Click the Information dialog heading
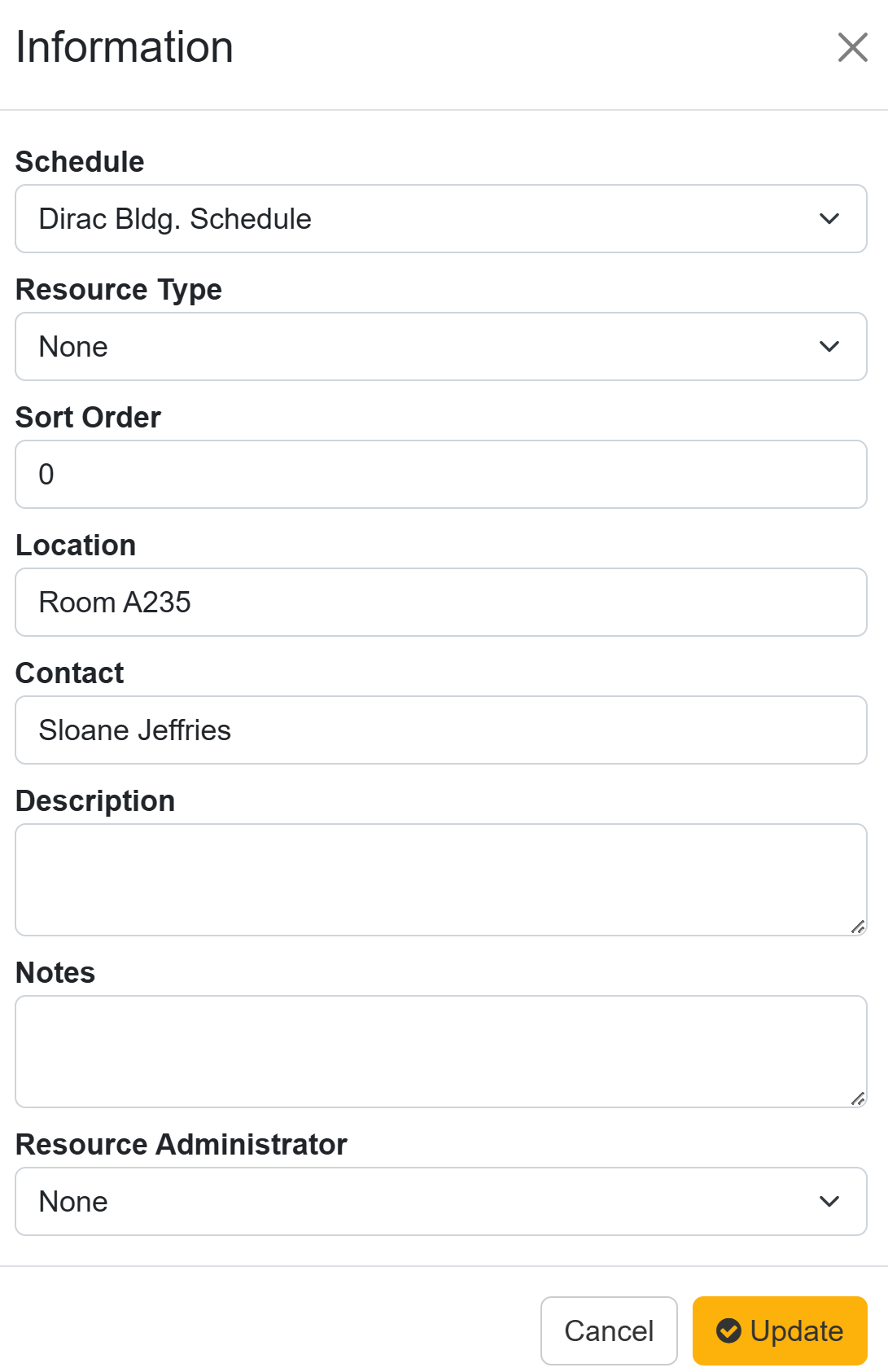 click(125, 47)
